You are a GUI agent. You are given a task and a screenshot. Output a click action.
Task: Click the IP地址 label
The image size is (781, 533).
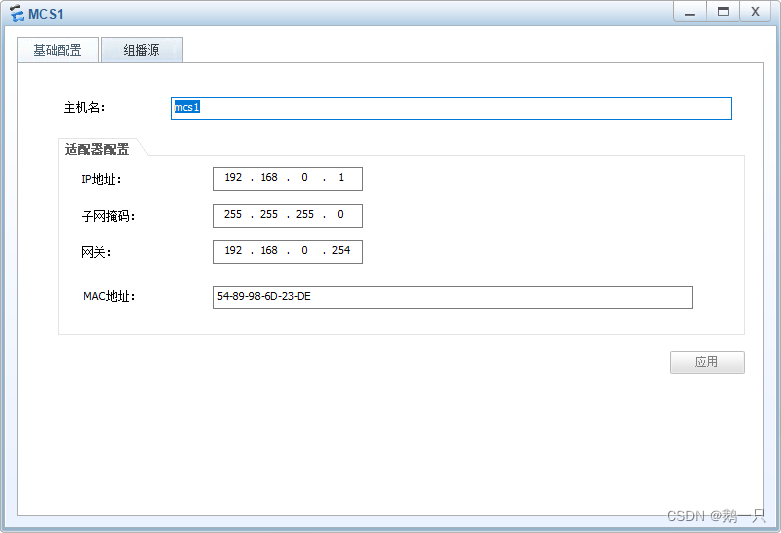click(x=101, y=179)
